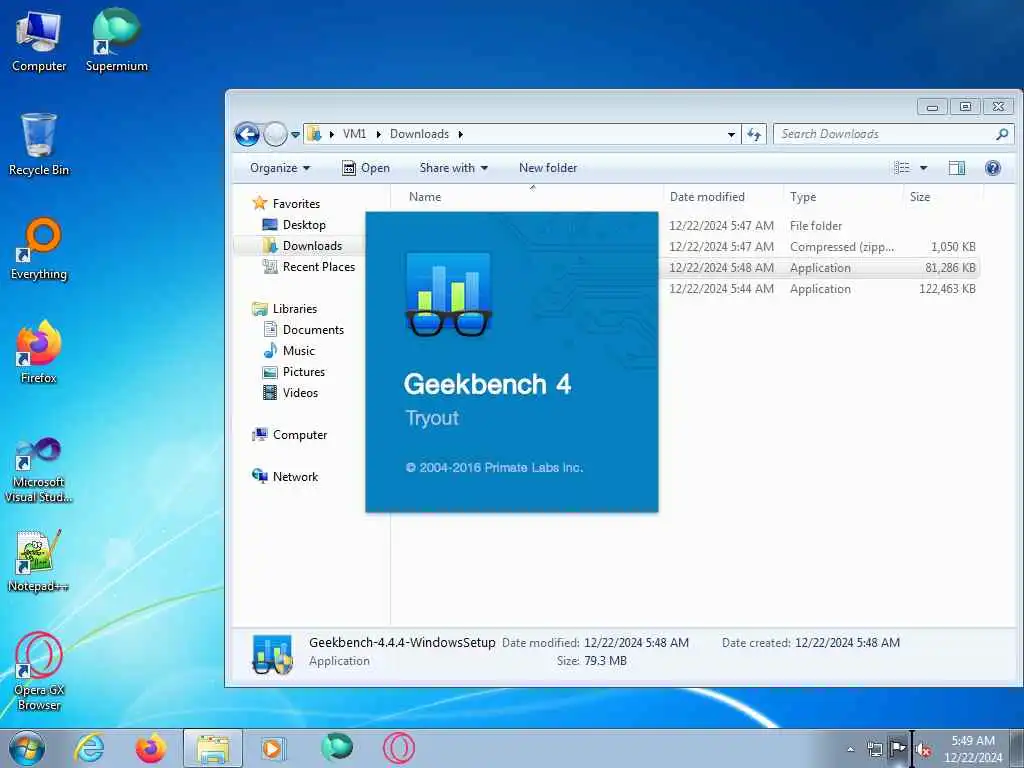1024x768 pixels.
Task: Open Recent Places in navigation pane
Action: click(308, 266)
